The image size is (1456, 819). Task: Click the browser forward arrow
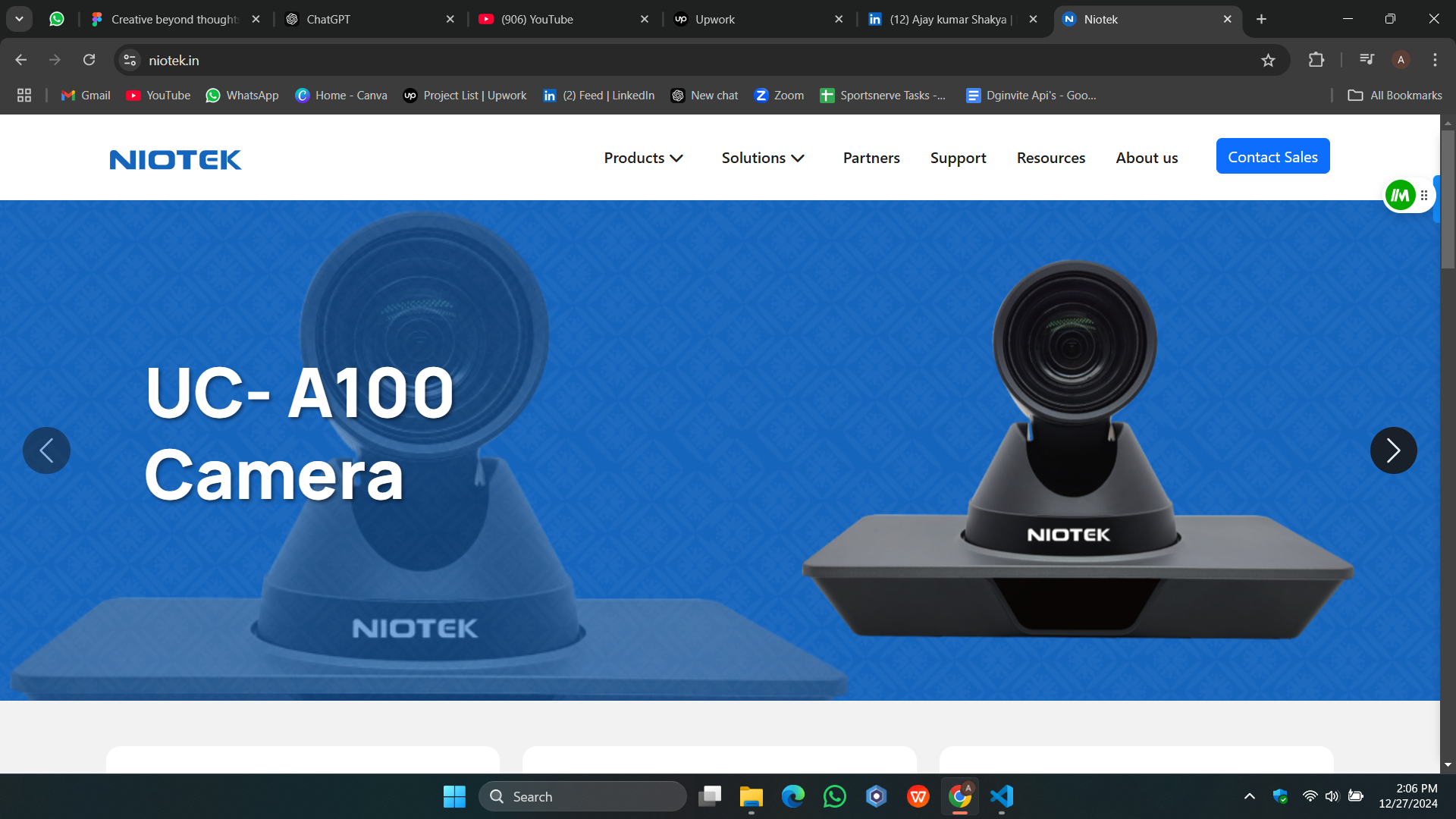pos(55,60)
